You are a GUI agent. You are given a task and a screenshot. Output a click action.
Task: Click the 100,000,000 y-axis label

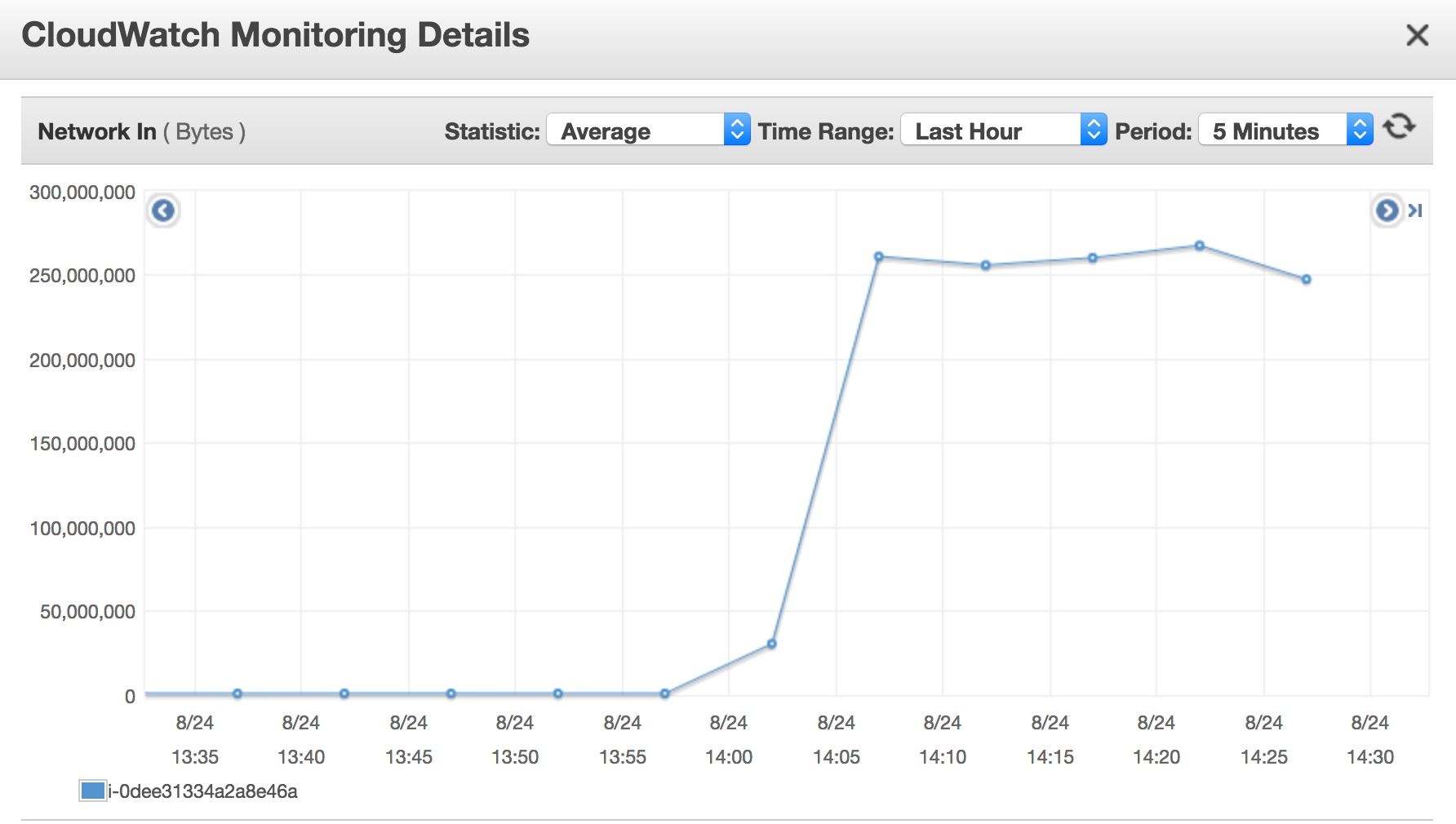82,528
